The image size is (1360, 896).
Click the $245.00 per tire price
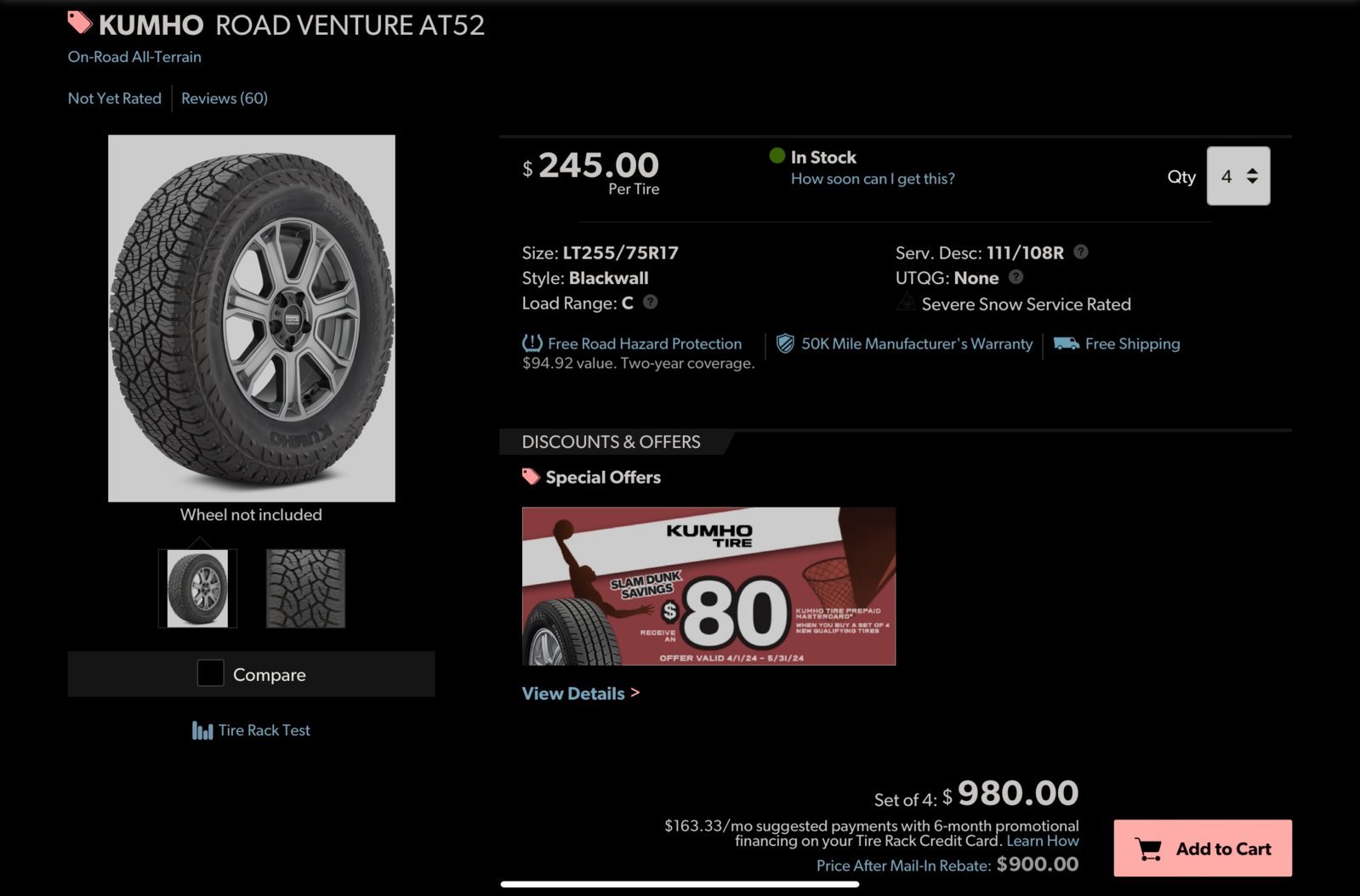tap(591, 166)
